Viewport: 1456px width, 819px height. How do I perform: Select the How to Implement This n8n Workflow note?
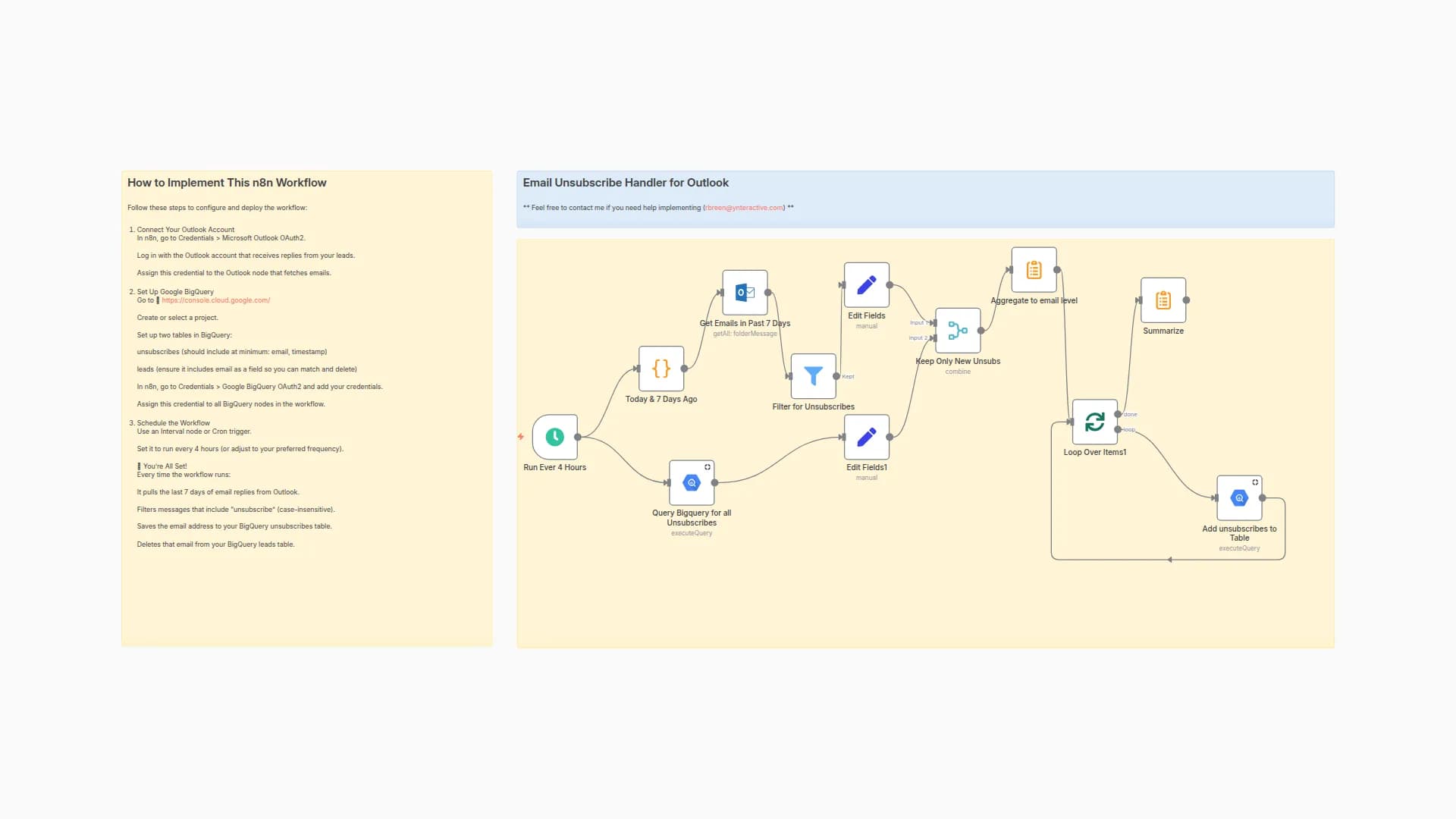tap(227, 183)
